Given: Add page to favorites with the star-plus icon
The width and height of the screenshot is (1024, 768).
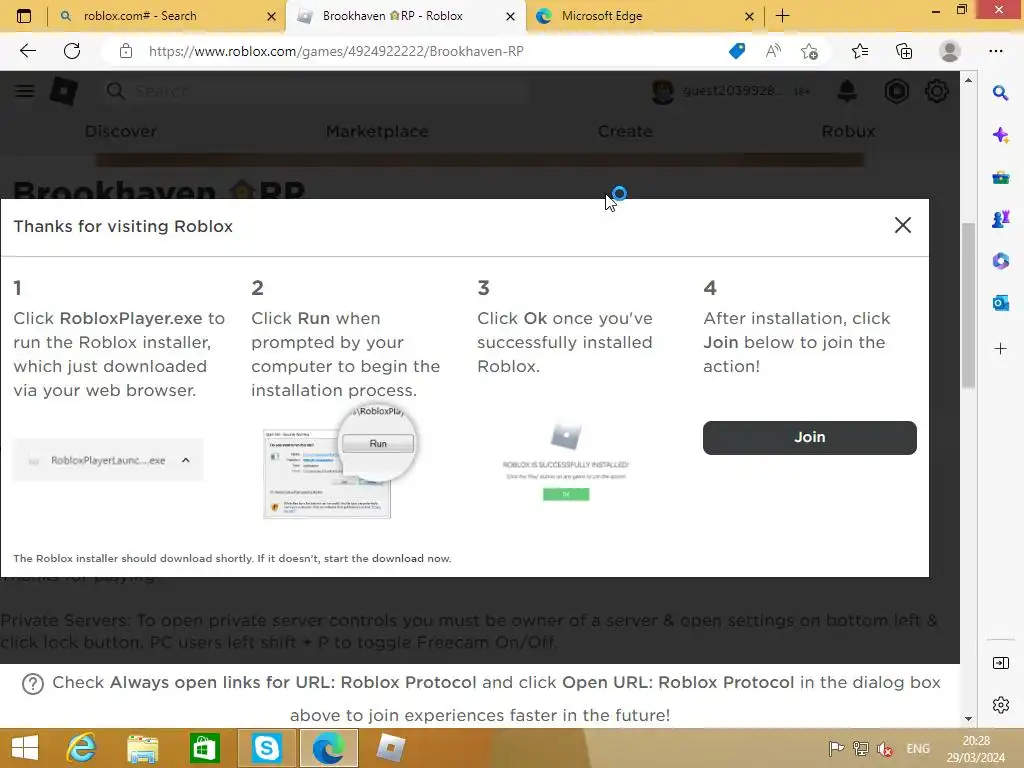Looking at the screenshot, I should [809, 51].
